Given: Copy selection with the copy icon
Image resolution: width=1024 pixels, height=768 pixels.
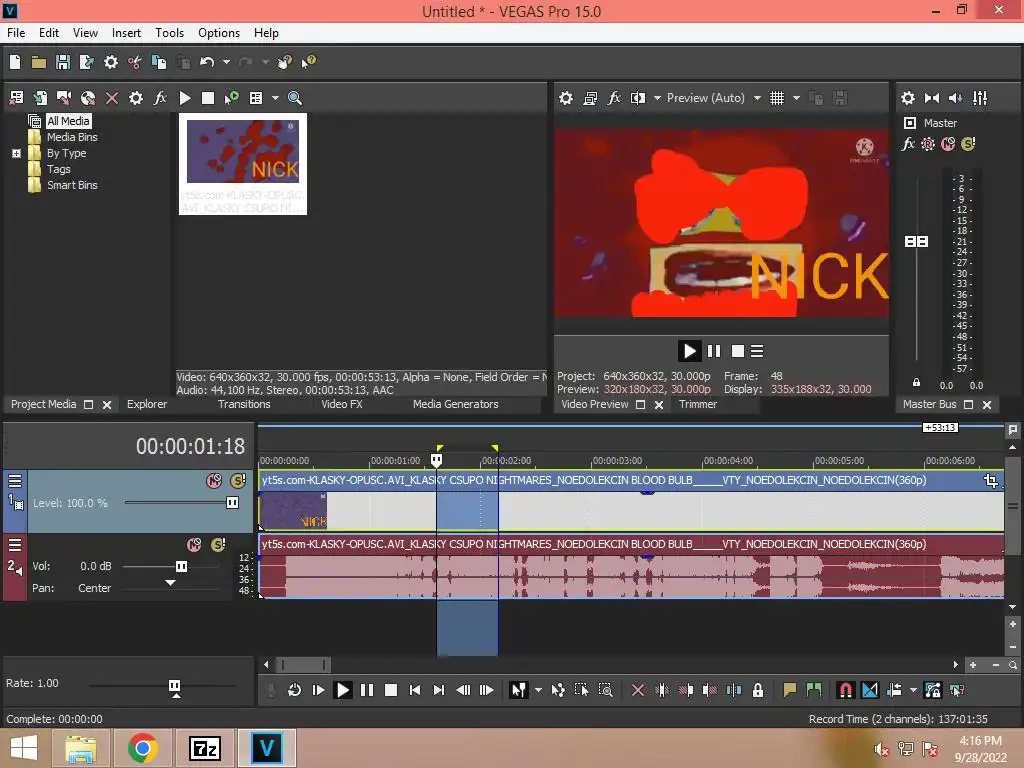Looking at the screenshot, I should [159, 62].
